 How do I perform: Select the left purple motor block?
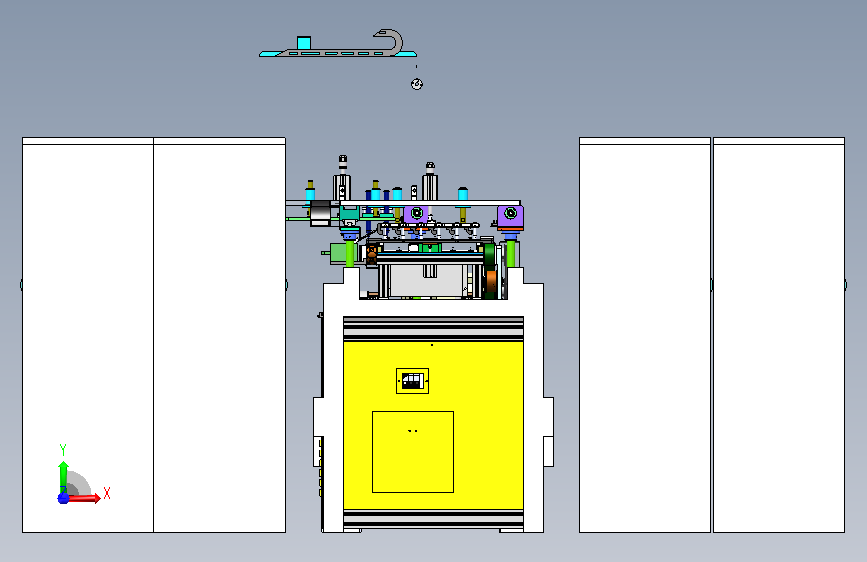416,215
